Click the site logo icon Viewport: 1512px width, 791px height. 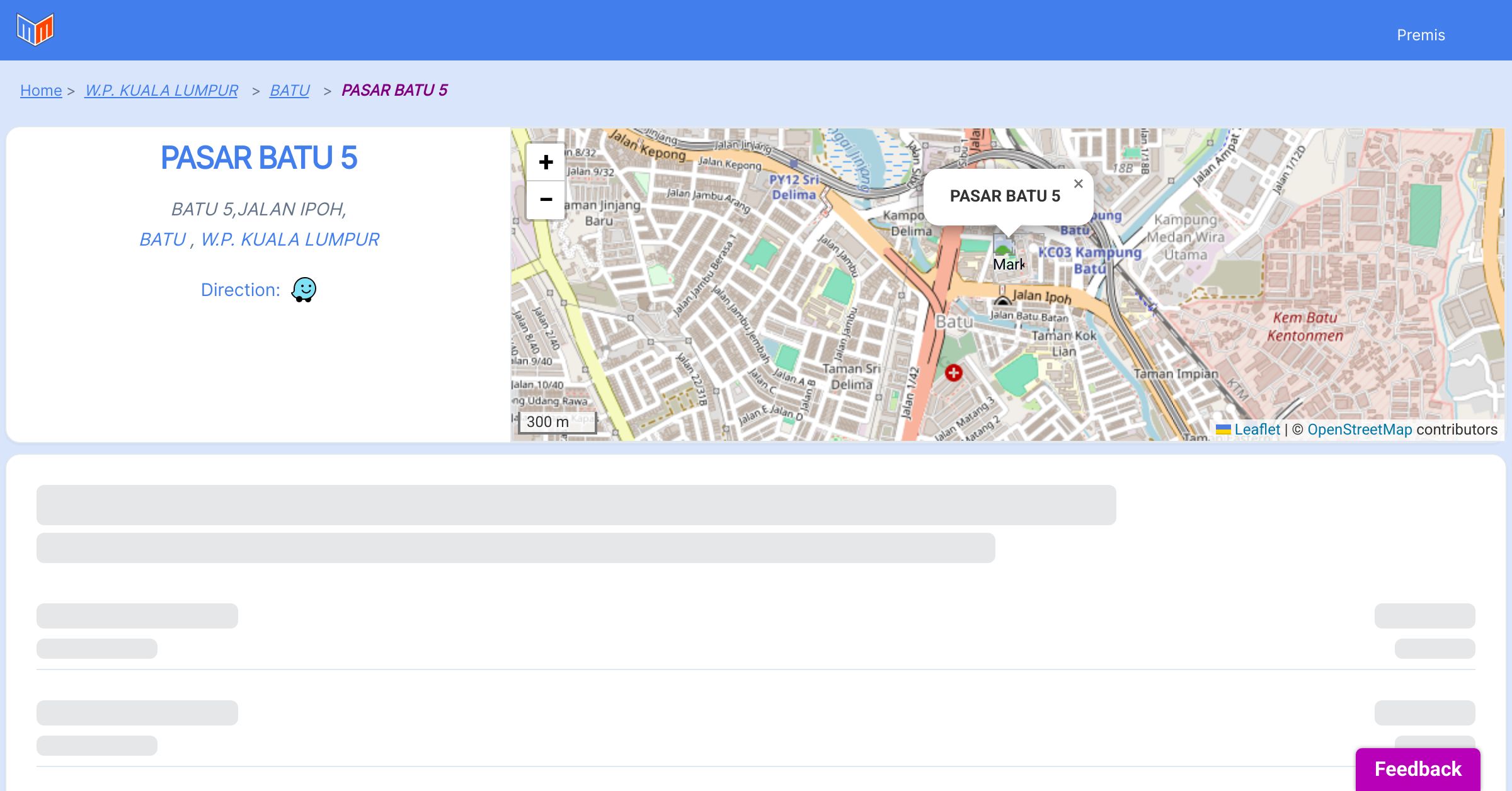[35, 30]
